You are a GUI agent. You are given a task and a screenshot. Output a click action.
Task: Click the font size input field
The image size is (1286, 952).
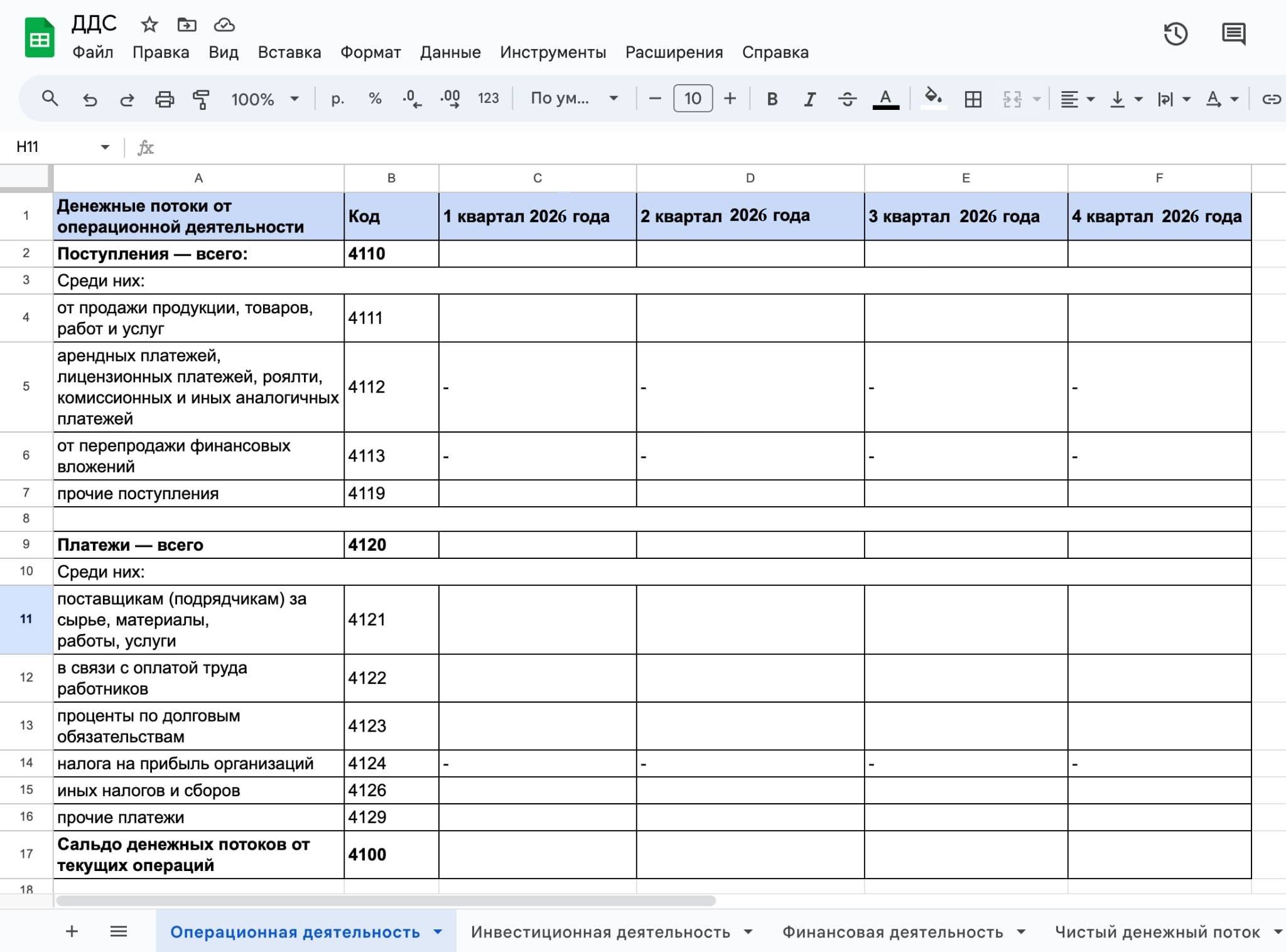point(693,99)
